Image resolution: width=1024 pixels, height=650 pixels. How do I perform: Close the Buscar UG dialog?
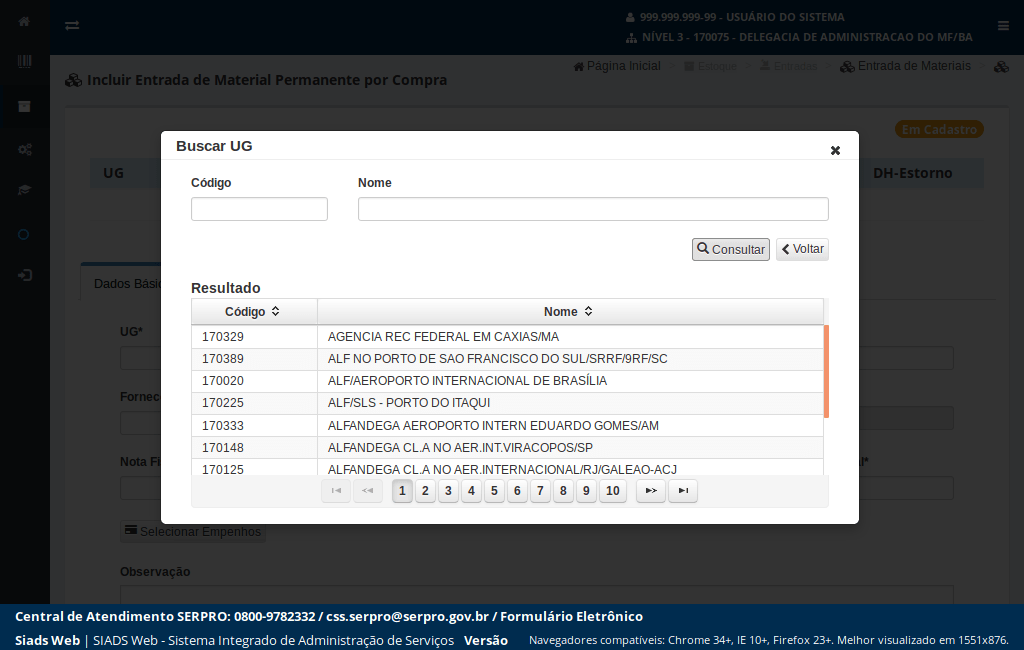835,151
